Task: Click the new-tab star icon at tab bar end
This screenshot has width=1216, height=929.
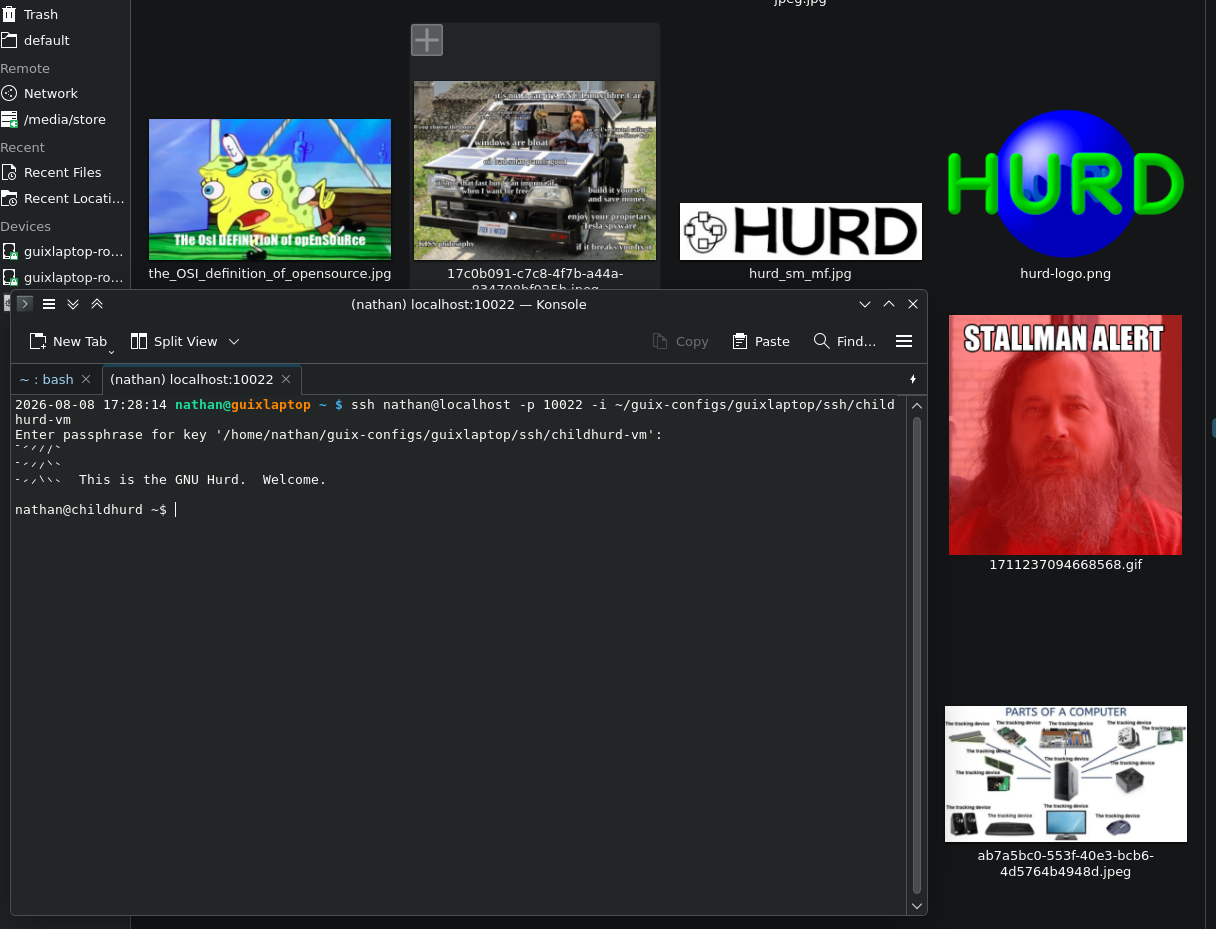Action: coord(912,379)
